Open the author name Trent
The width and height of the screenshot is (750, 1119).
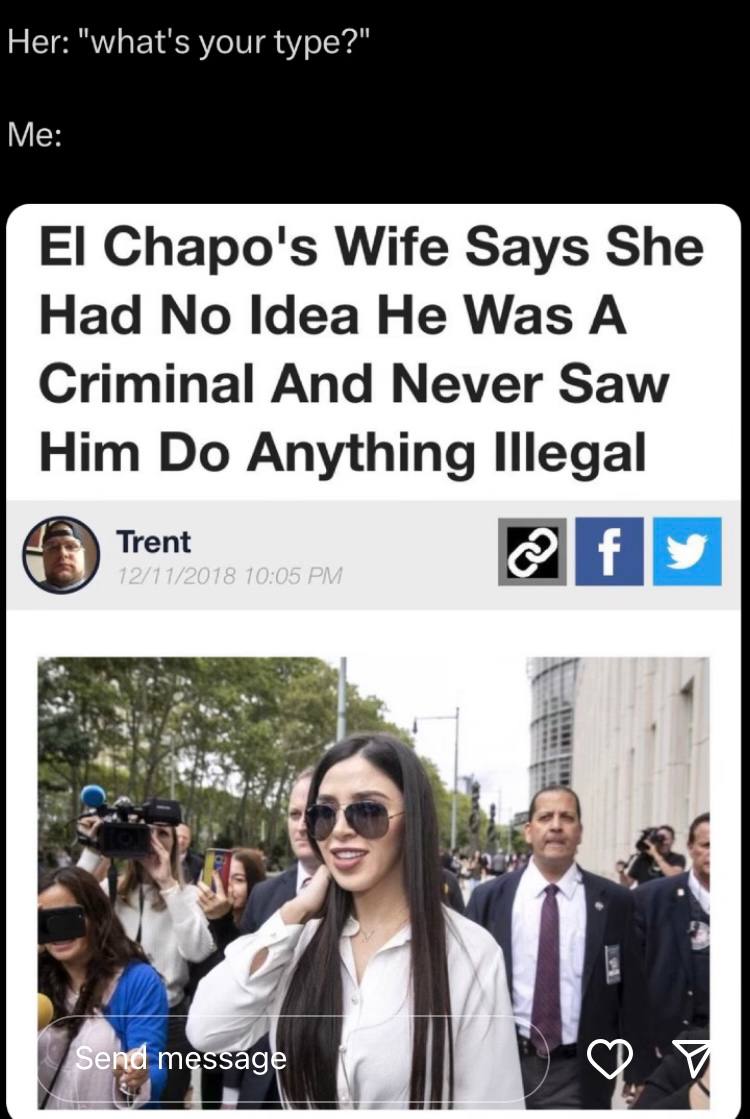tap(153, 542)
